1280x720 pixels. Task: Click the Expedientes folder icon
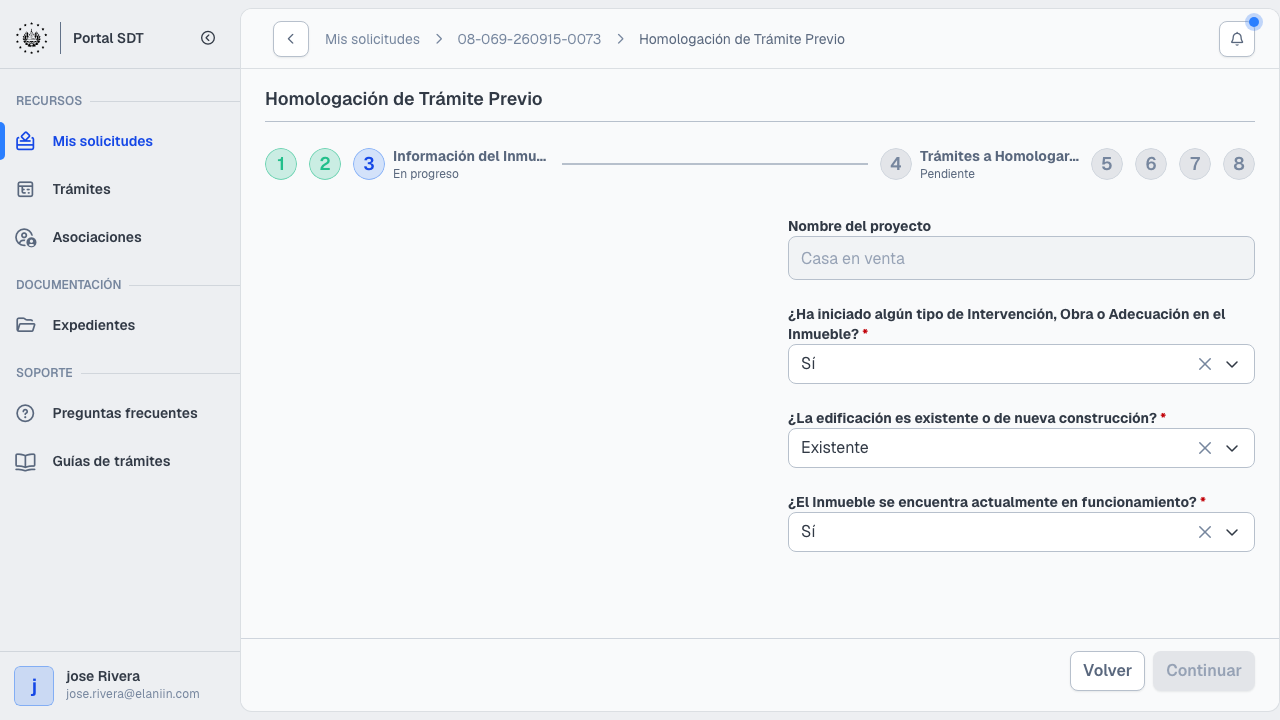point(26,325)
